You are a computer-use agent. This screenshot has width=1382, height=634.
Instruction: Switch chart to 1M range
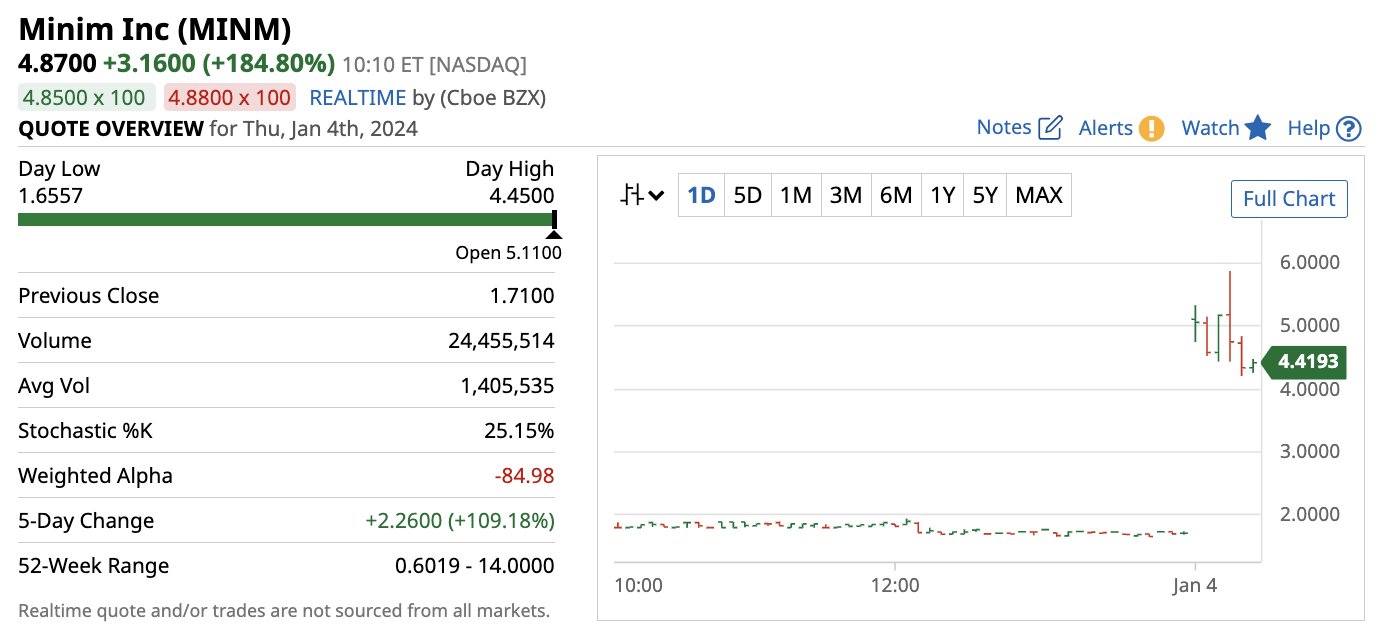point(796,195)
